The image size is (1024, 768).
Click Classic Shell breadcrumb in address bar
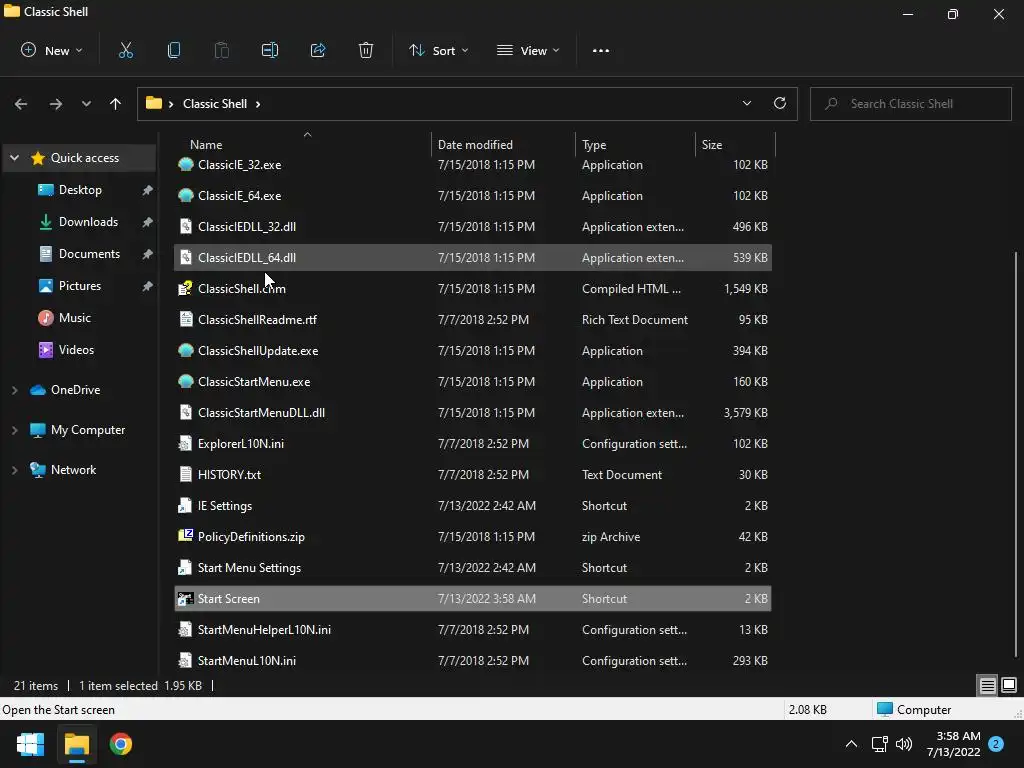click(x=215, y=104)
